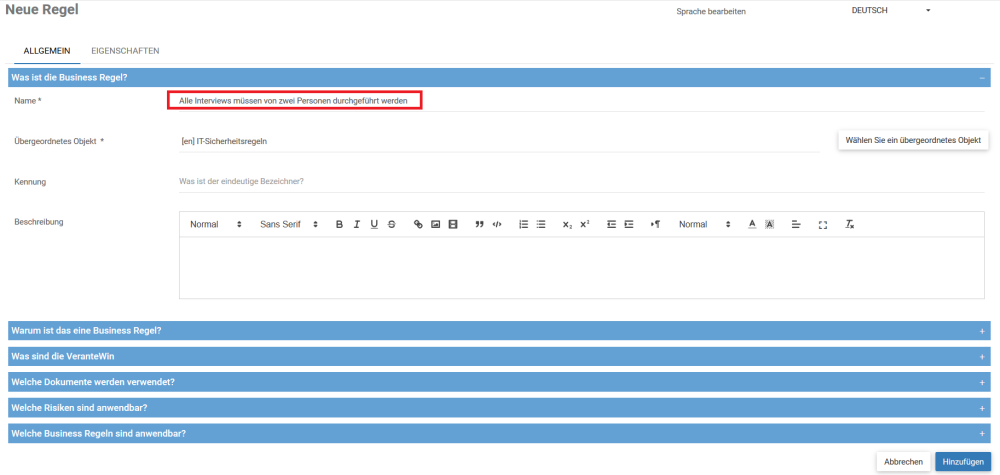Open the Normal heading style dropdown
Viewport: 1000px width, 475px height.
point(216,224)
